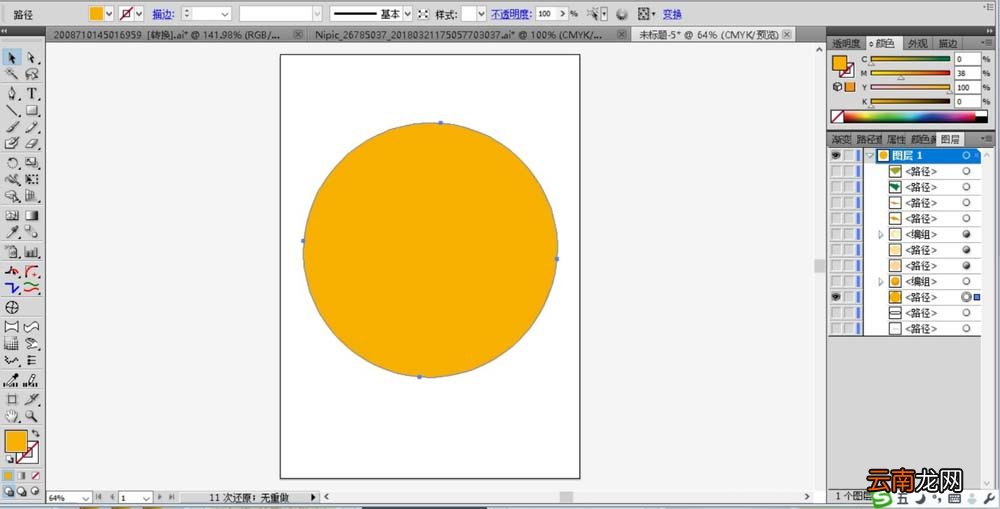Select the Paintbrush tool
Viewport: 1000px width, 509px height.
pos(11,127)
